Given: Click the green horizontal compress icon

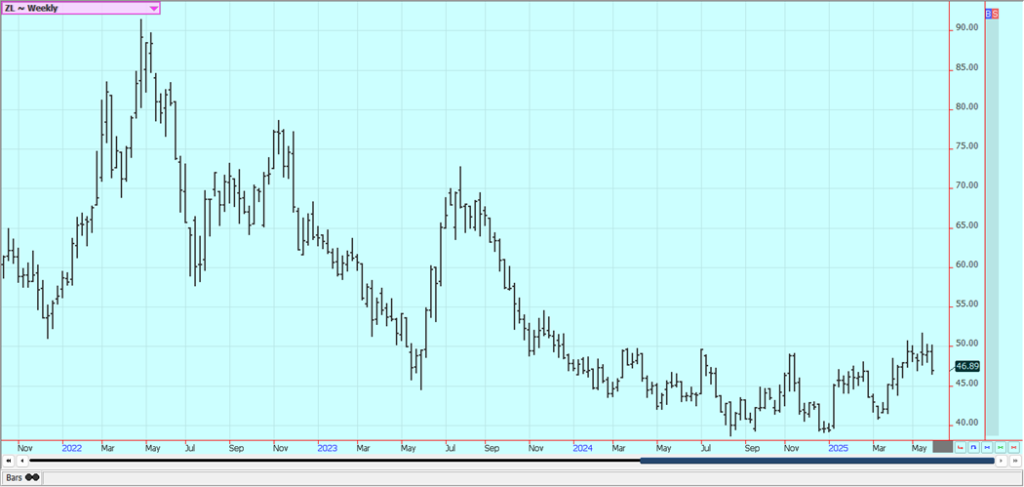Looking at the screenshot, I should pyautogui.click(x=1000, y=447).
